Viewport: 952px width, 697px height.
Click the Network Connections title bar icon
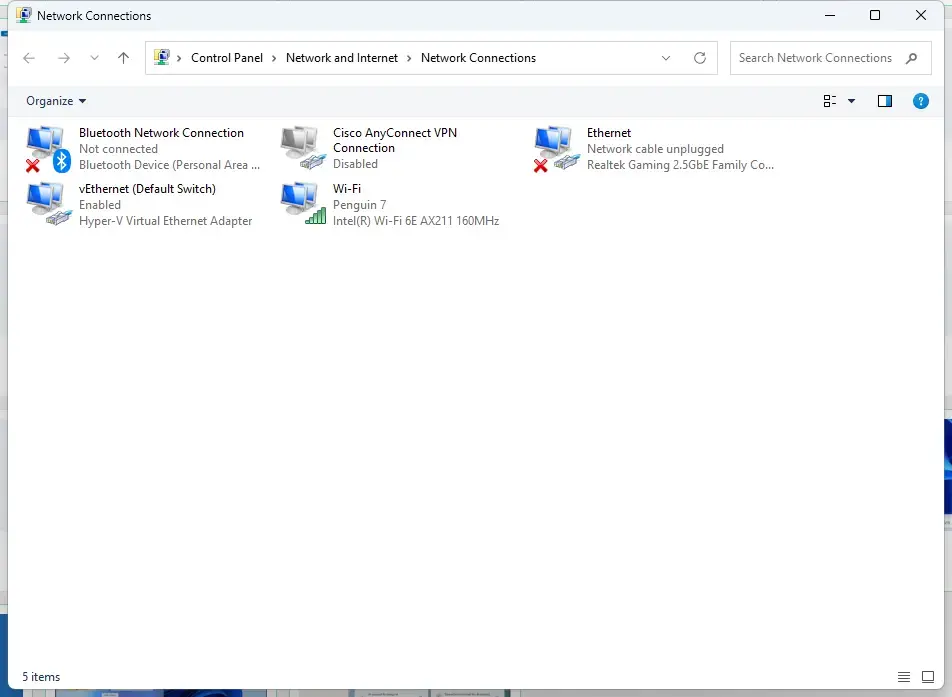[x=24, y=15]
